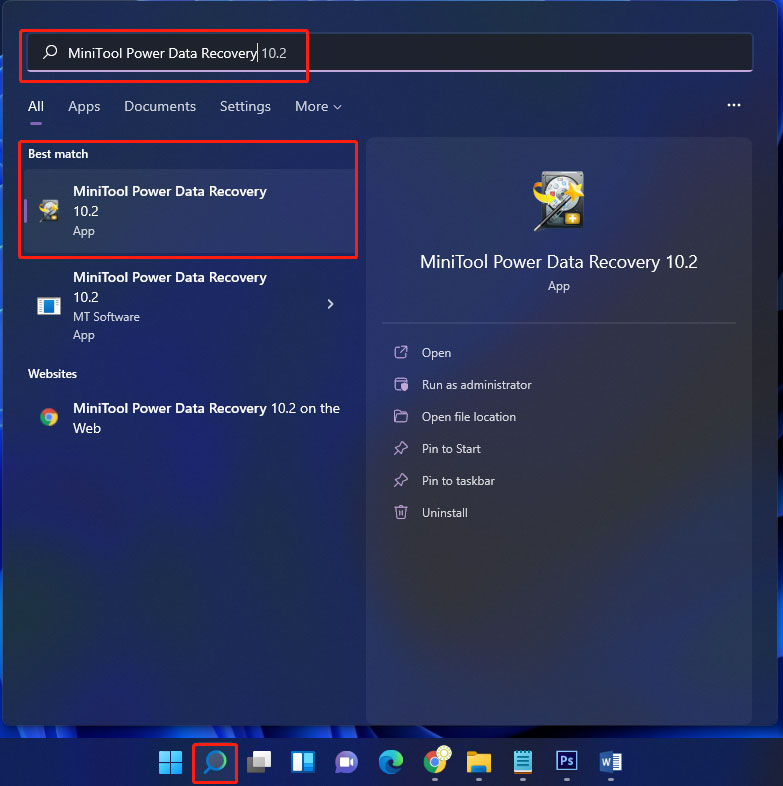Switch to the Documents tab
This screenshot has width=783, height=786.
160,107
